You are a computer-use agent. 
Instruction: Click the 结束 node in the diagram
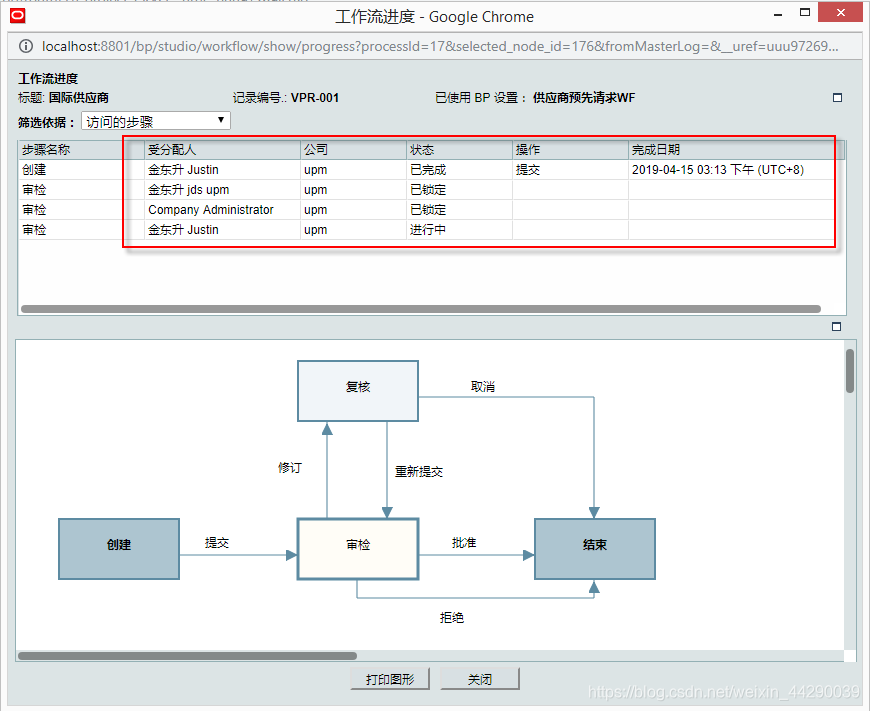[x=595, y=549]
